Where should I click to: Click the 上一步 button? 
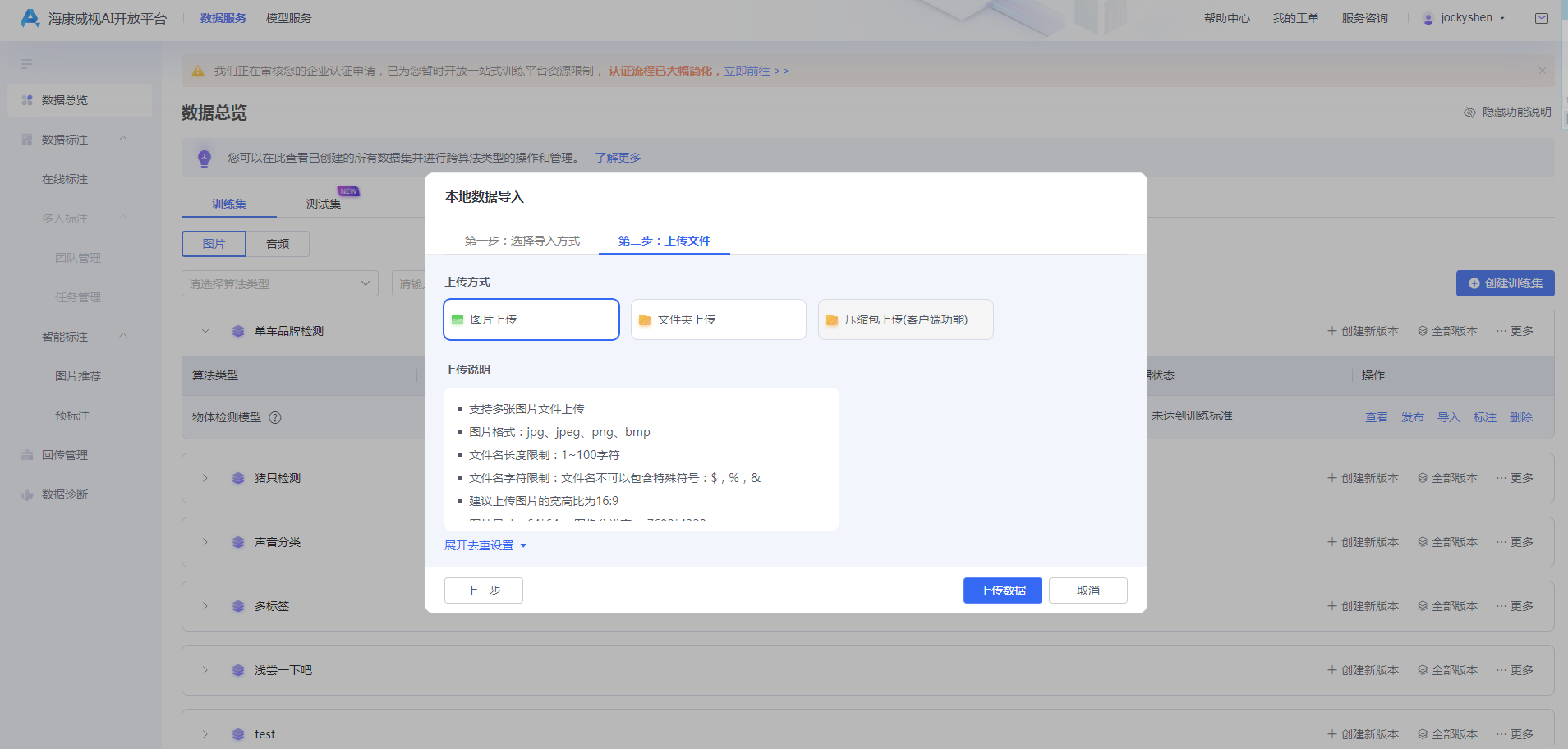point(483,590)
